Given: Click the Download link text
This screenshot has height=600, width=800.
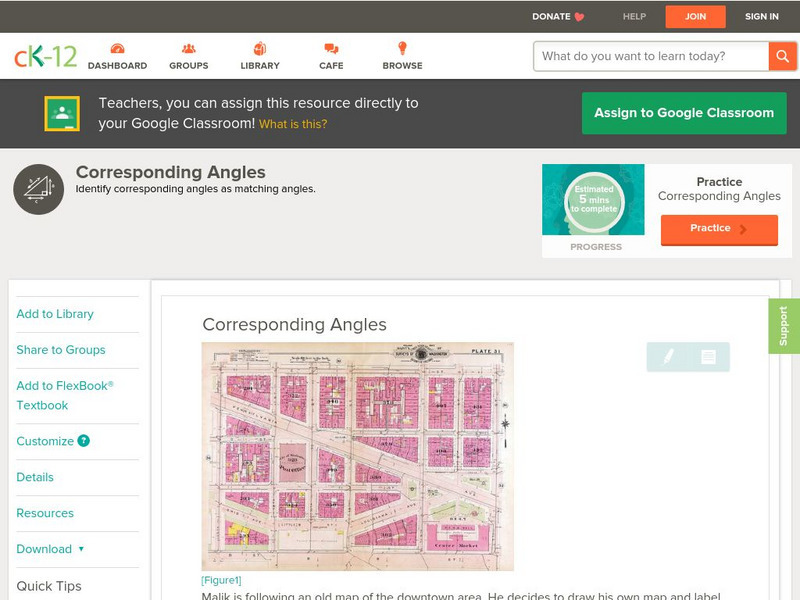Looking at the screenshot, I should coord(44,549).
